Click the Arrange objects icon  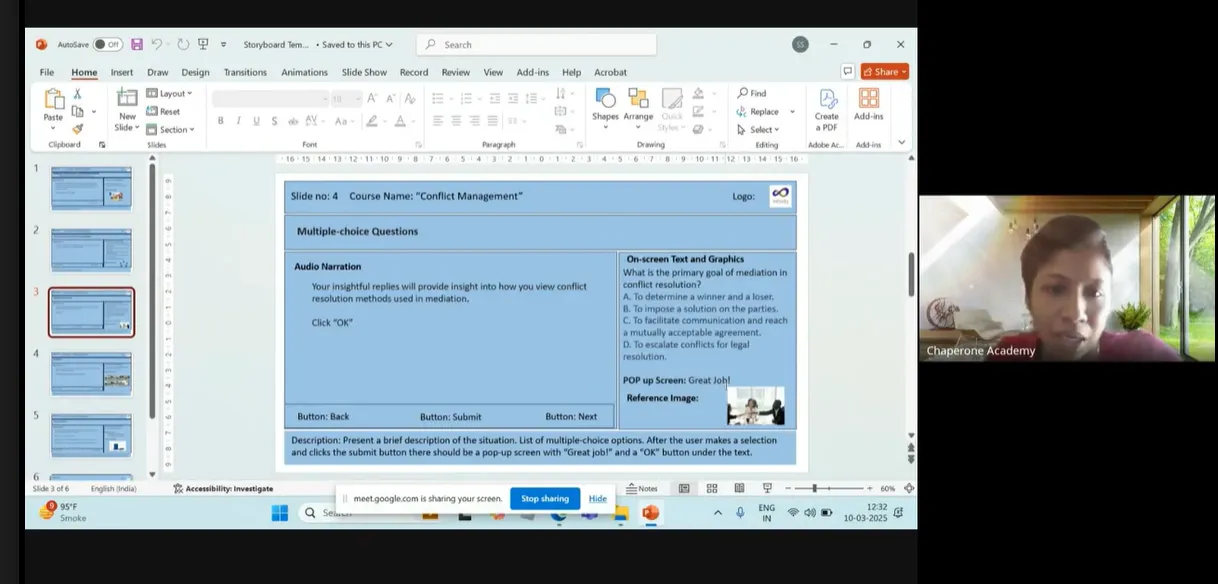pos(638,104)
